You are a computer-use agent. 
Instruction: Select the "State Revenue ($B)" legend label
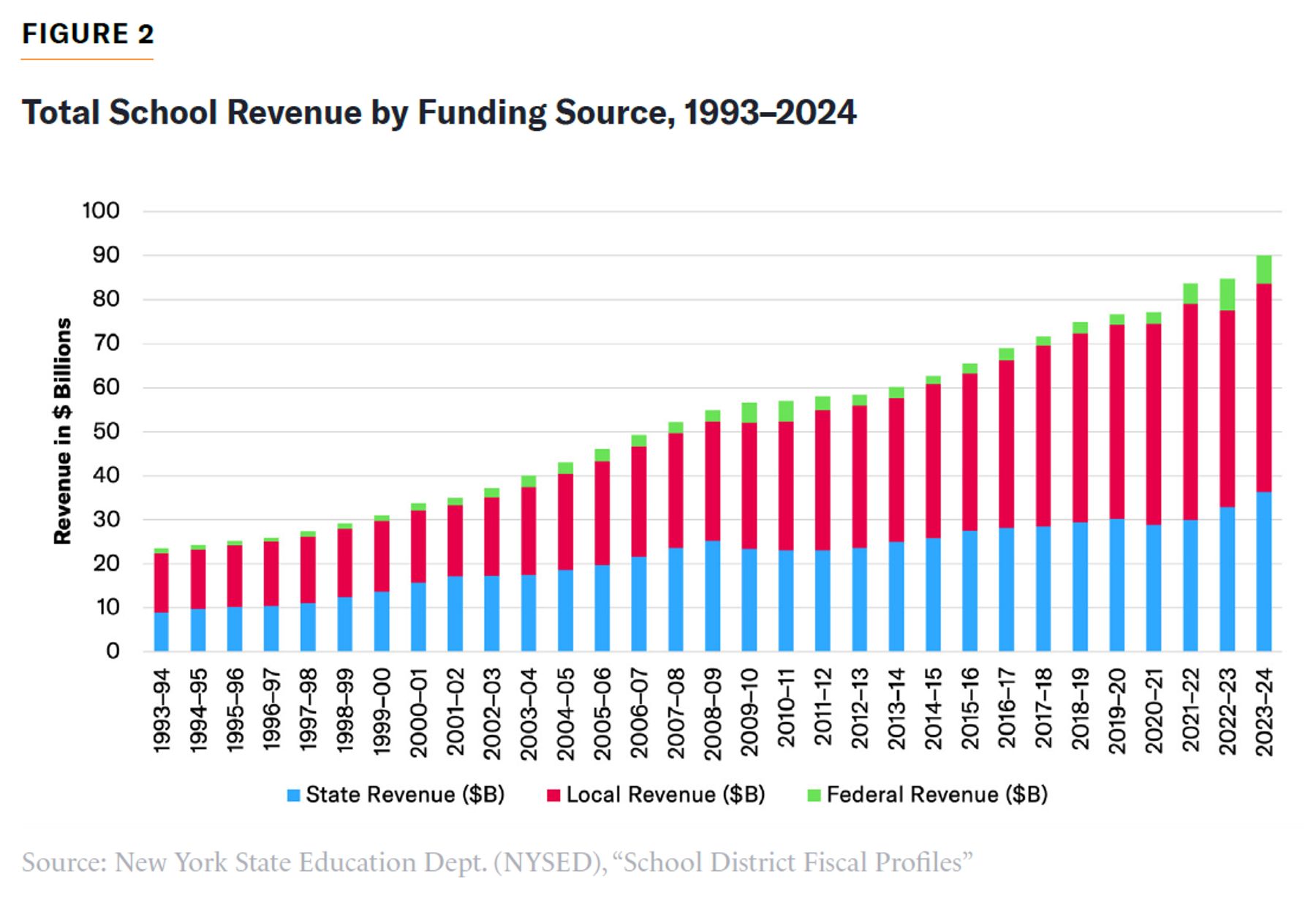tap(405, 795)
